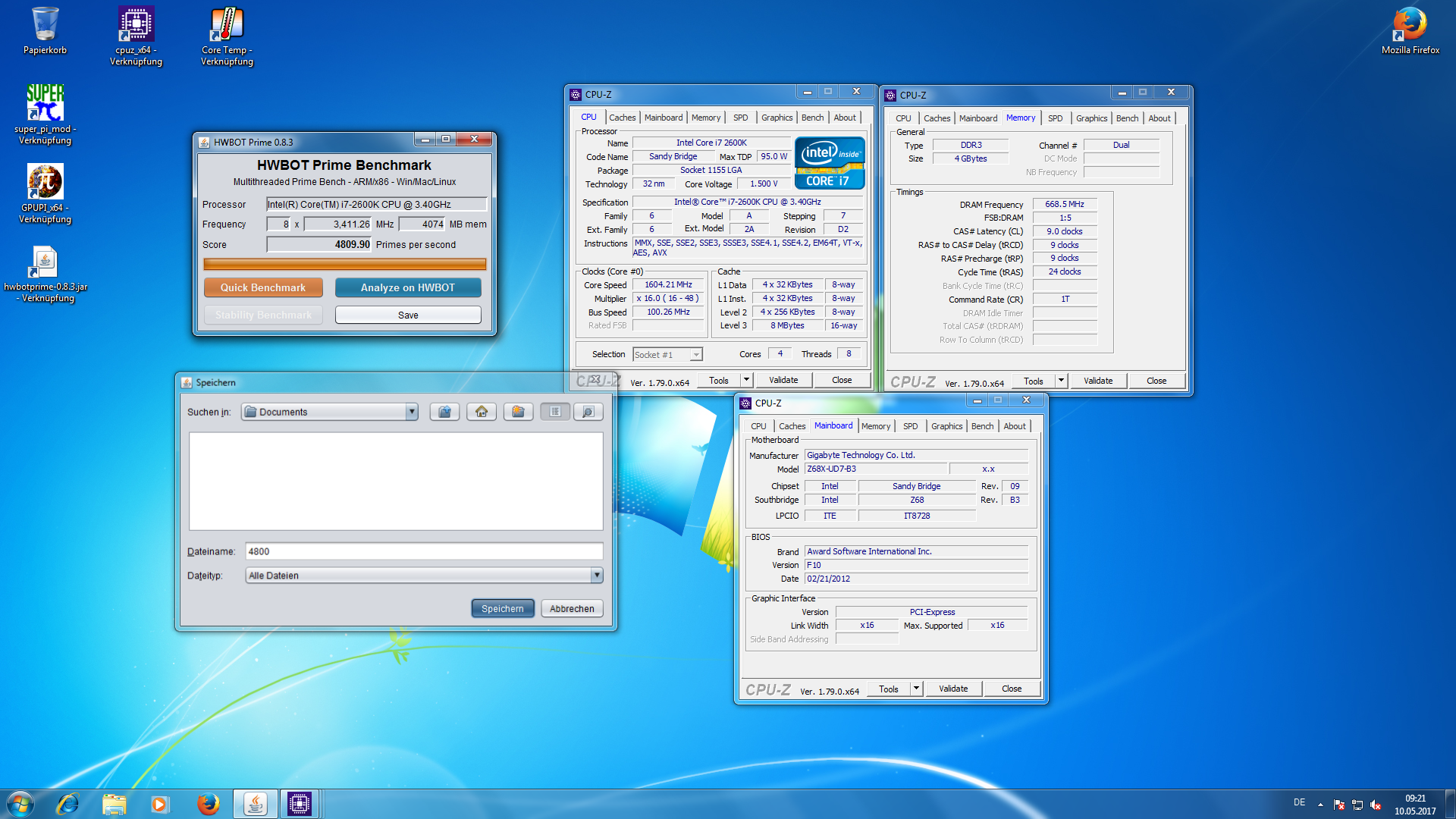The height and width of the screenshot is (819, 1456).
Task: Open Caches tab in CPU window
Action: 622,118
